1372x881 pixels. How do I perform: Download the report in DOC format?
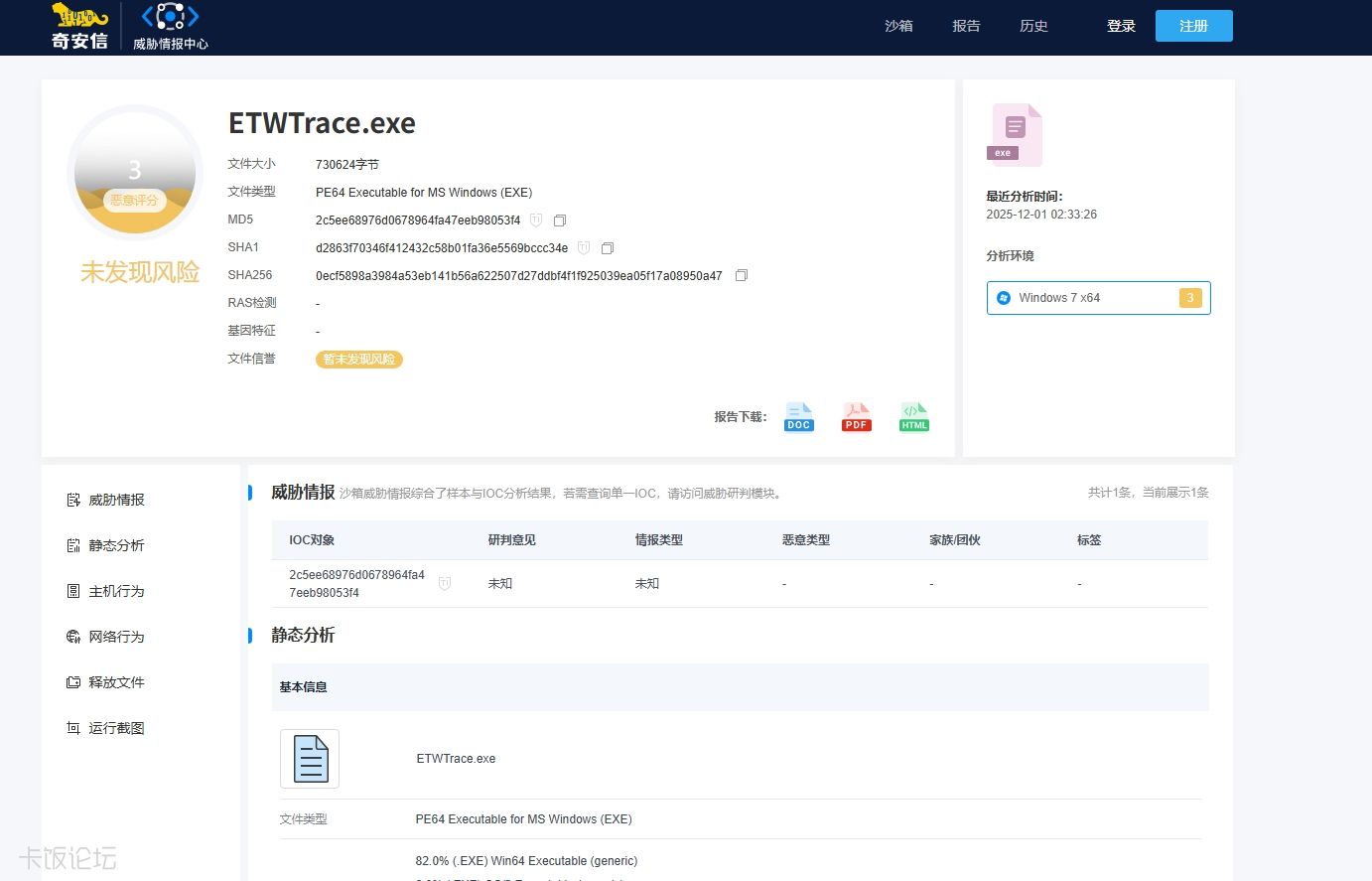coord(798,416)
